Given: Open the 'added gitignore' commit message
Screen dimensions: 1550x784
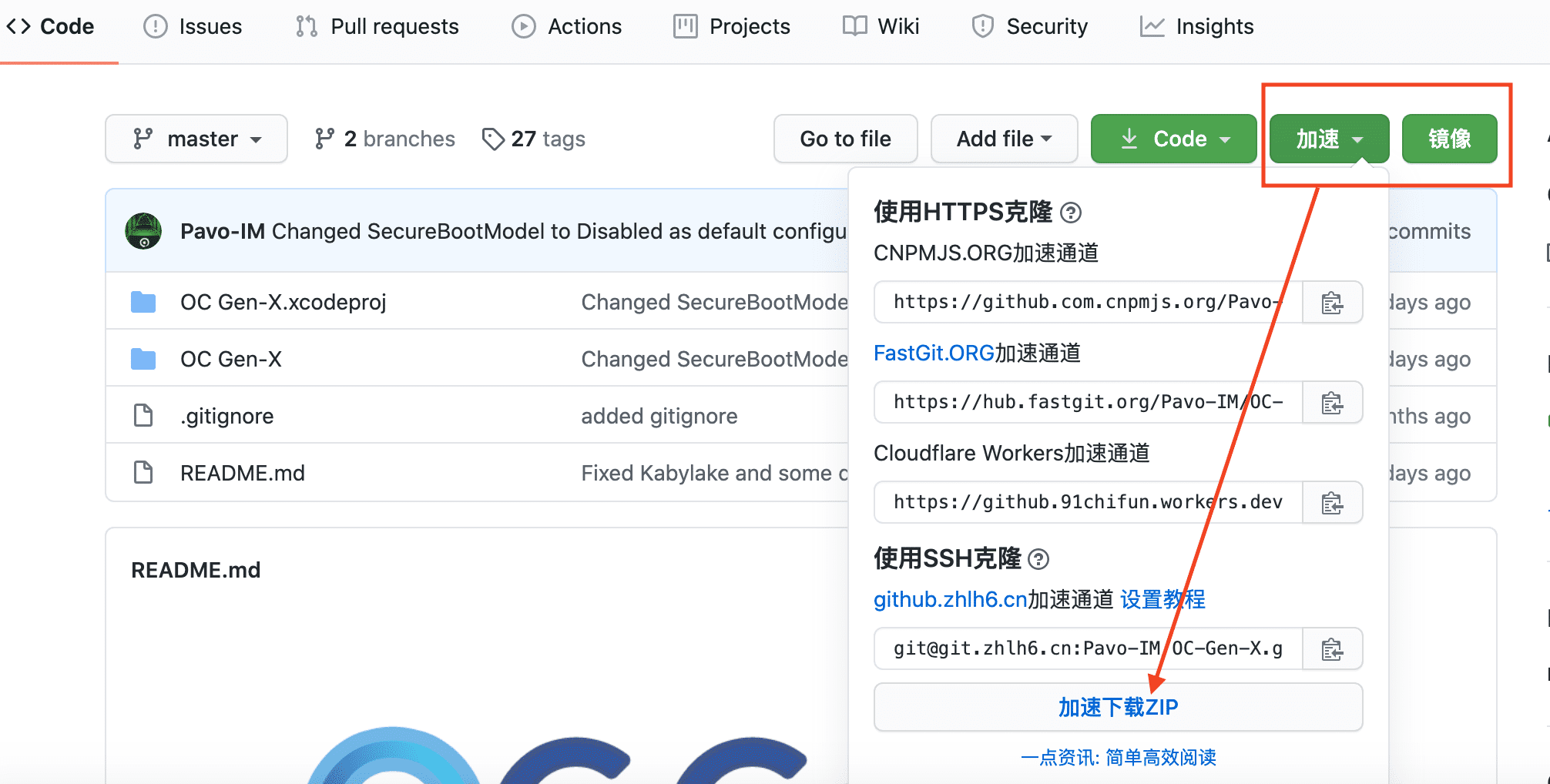Looking at the screenshot, I should coord(659,416).
